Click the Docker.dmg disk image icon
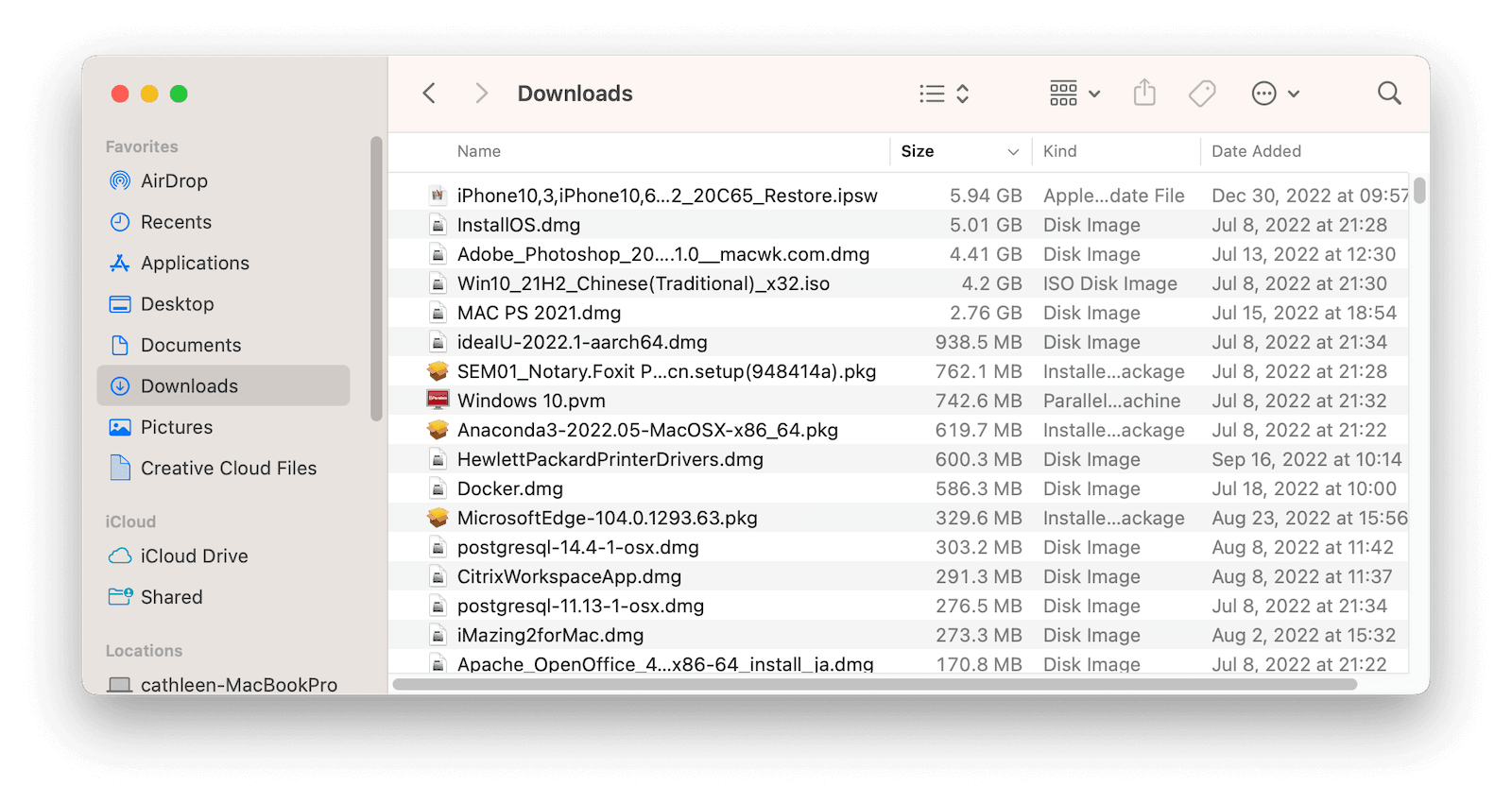This screenshot has height=803, width=1512. [x=438, y=488]
